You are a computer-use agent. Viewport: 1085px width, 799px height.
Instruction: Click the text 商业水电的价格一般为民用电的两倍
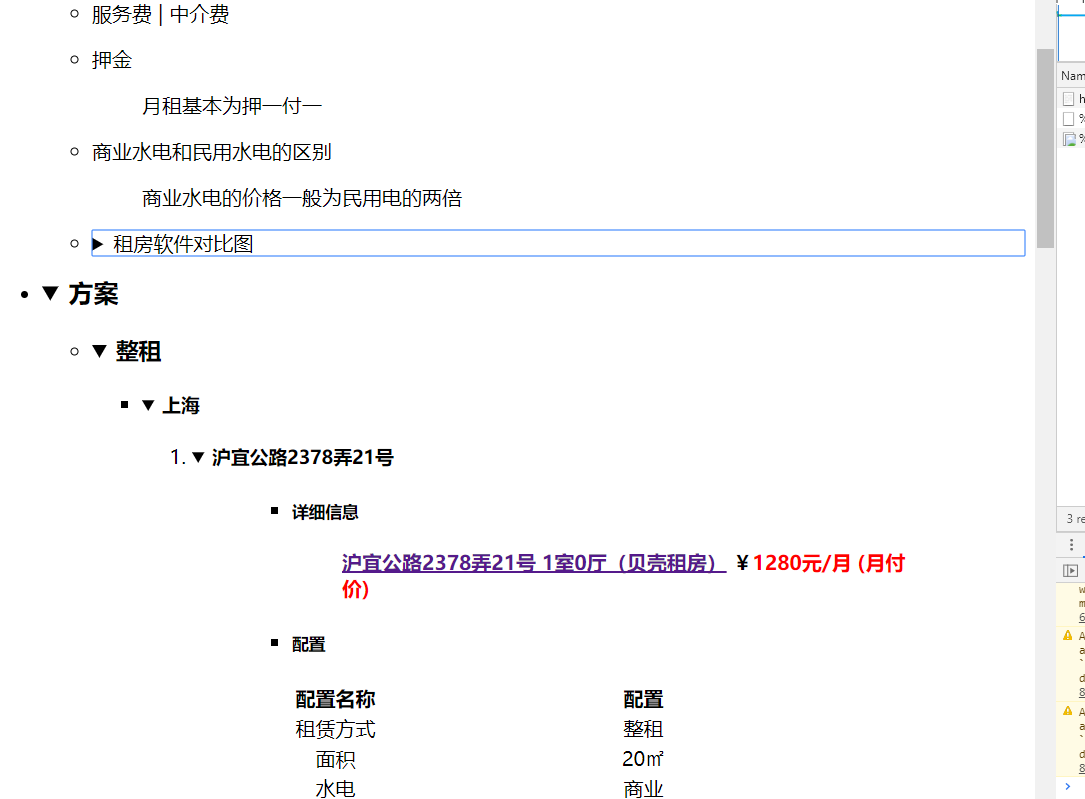click(302, 199)
